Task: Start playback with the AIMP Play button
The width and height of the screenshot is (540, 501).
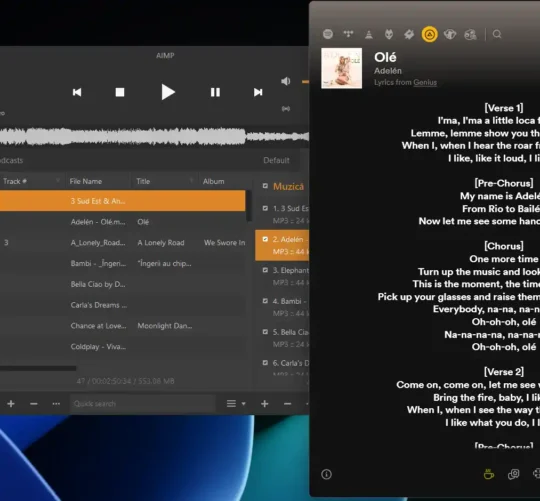Action: (168, 92)
